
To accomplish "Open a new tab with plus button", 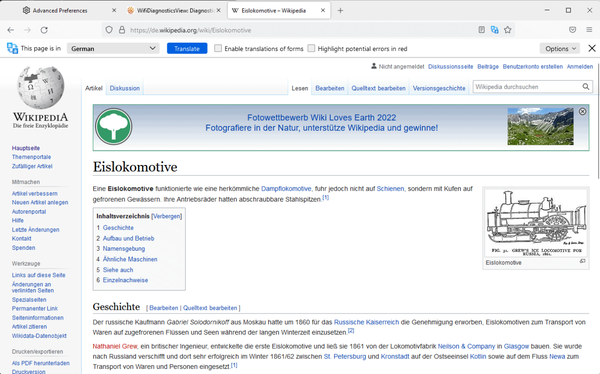I will 340,10.
